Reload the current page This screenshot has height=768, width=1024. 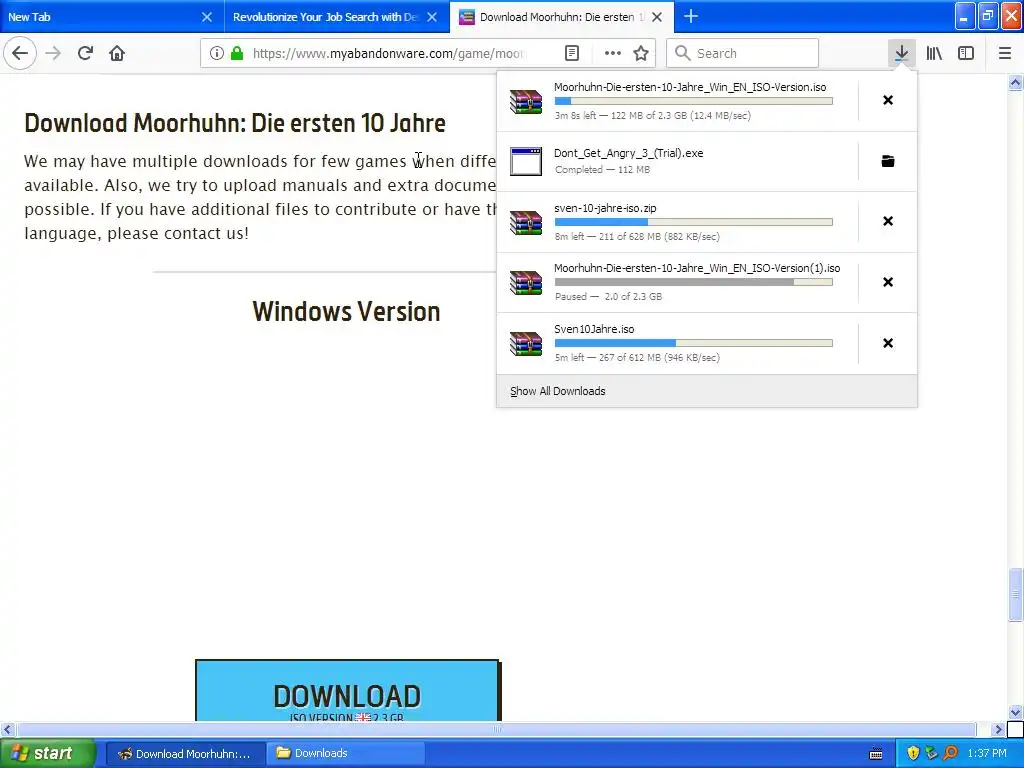tap(85, 53)
